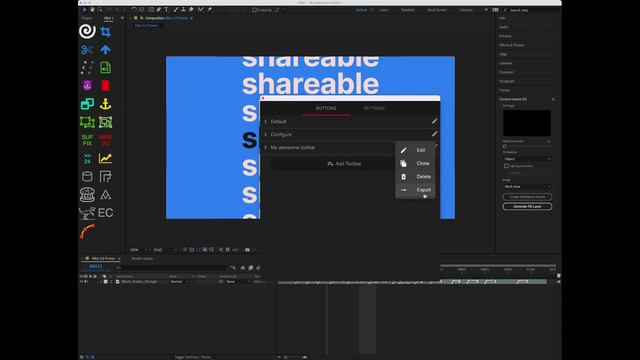Click Generate Fill Layer button
640x360 pixels.
(x=527, y=207)
